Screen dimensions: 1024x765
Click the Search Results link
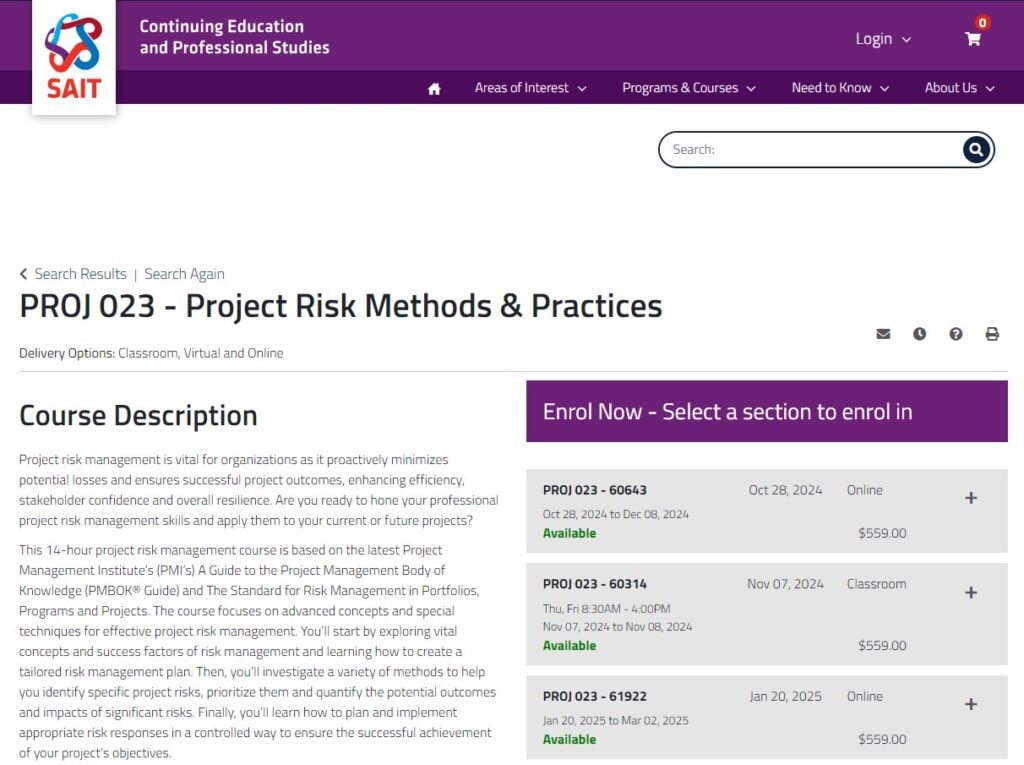point(80,274)
